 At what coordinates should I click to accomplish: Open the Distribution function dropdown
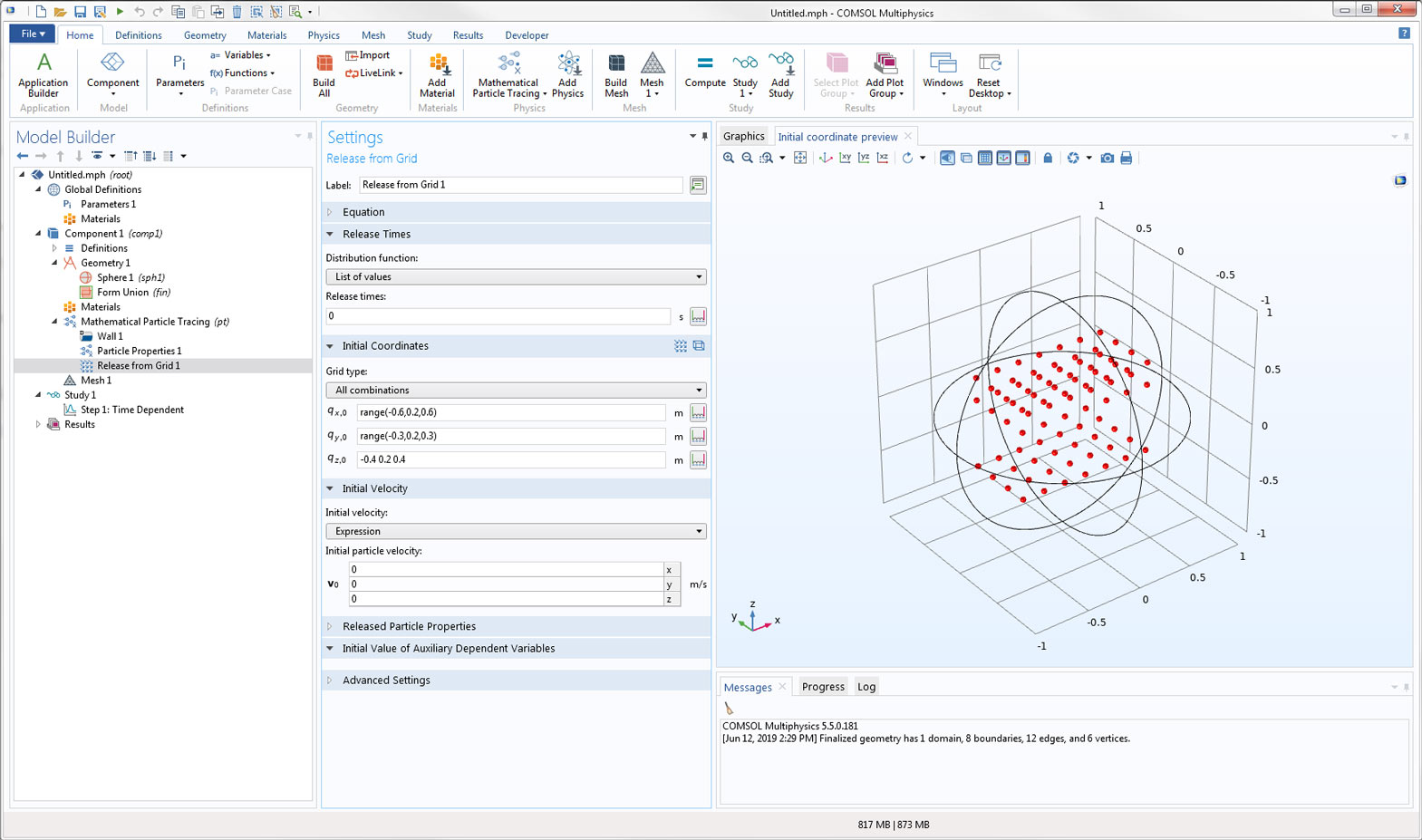pos(516,277)
